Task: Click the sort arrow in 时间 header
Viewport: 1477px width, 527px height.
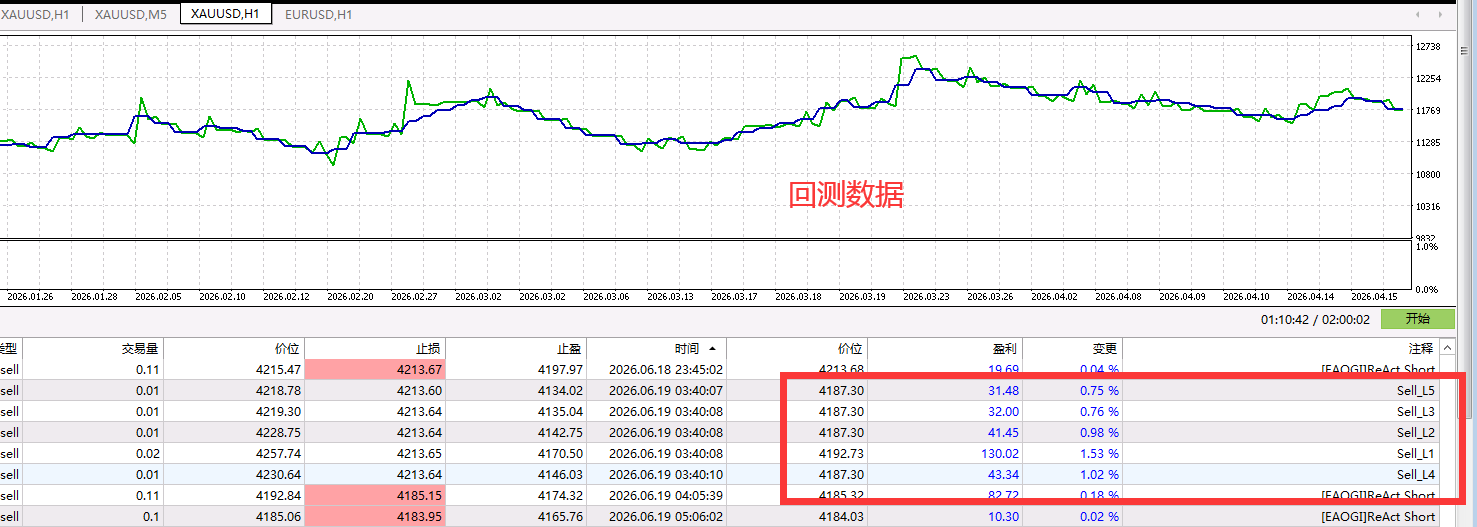Action: pos(712,349)
